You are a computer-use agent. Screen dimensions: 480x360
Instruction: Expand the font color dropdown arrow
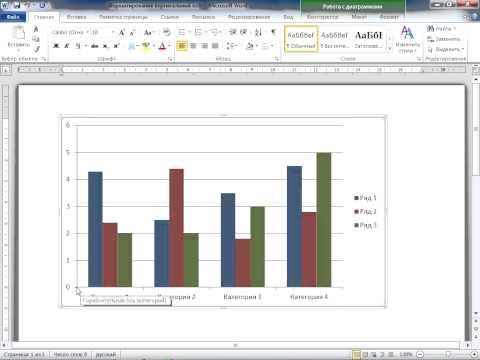170,46
